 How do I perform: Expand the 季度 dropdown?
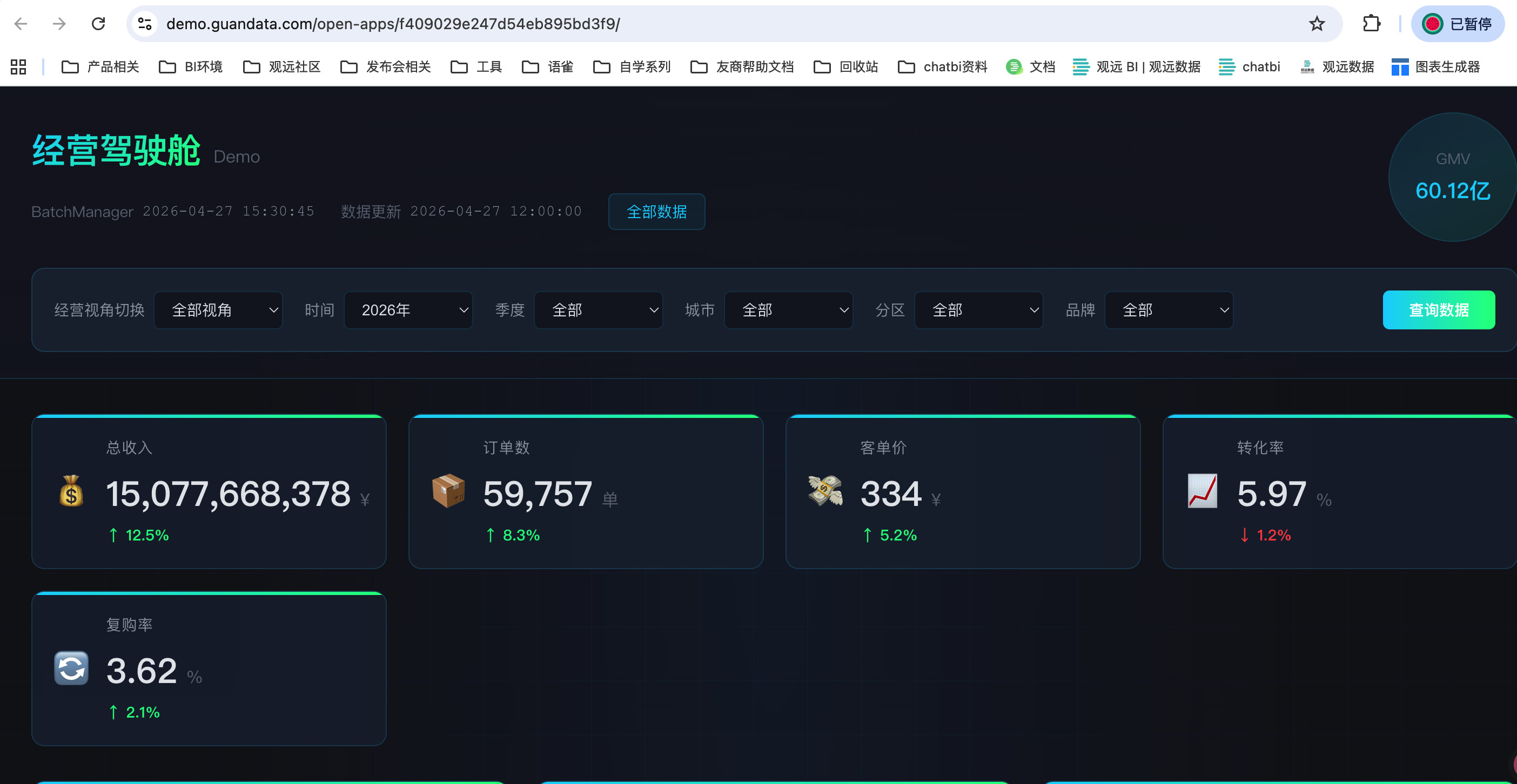coord(599,310)
